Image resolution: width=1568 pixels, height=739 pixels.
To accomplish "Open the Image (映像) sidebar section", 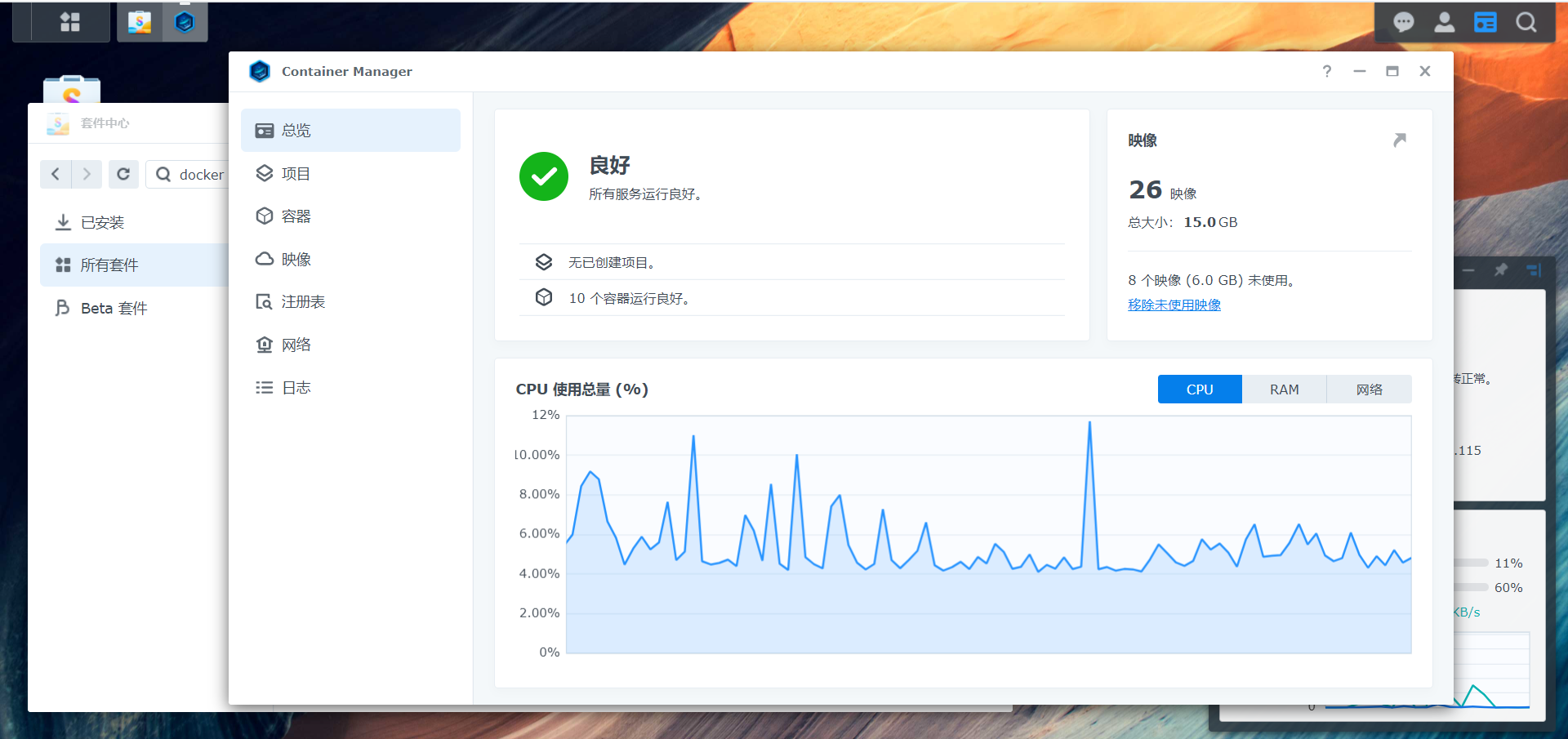I will (x=350, y=259).
